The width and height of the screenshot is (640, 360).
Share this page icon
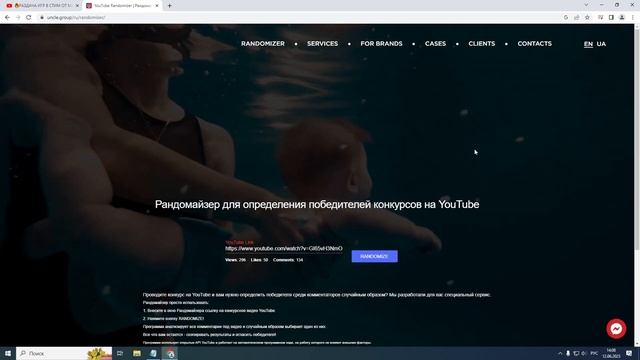(x=576, y=18)
